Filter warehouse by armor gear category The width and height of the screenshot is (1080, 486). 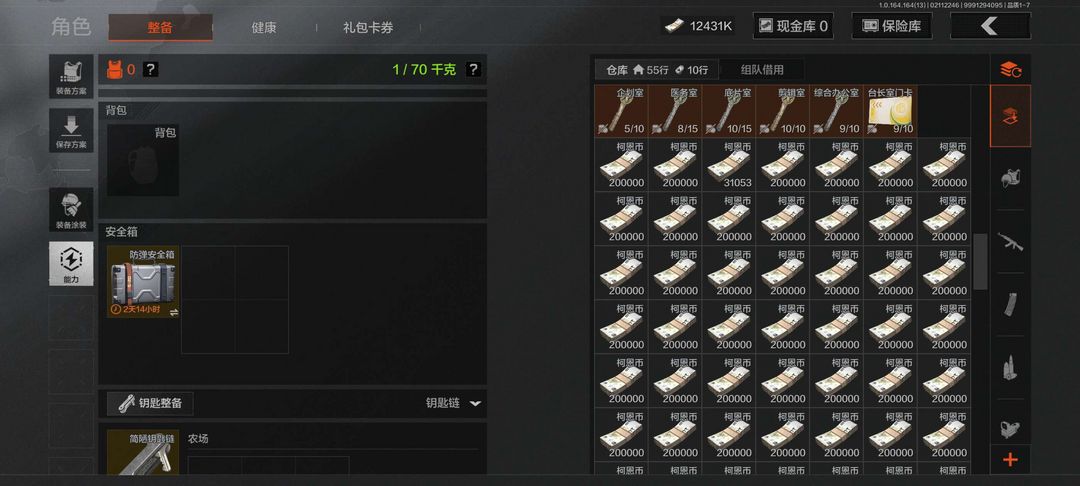1010,178
